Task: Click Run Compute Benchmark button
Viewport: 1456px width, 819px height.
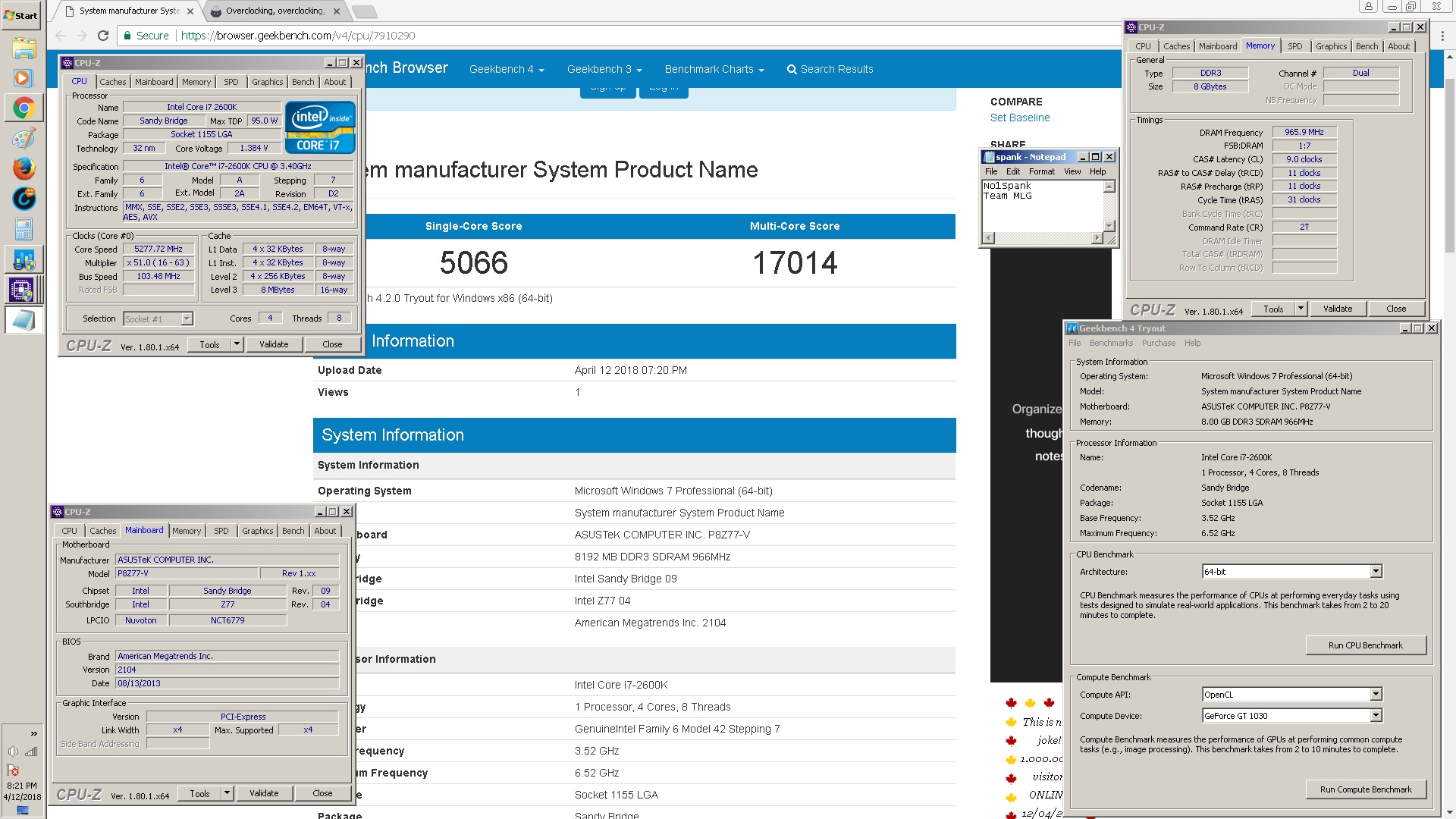Action: [x=1366, y=789]
